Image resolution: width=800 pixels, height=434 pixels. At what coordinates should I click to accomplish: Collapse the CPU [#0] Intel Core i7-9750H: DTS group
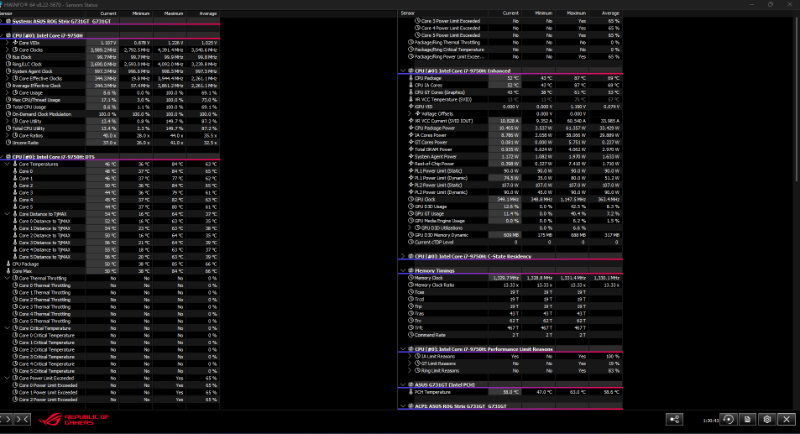tap(2, 157)
